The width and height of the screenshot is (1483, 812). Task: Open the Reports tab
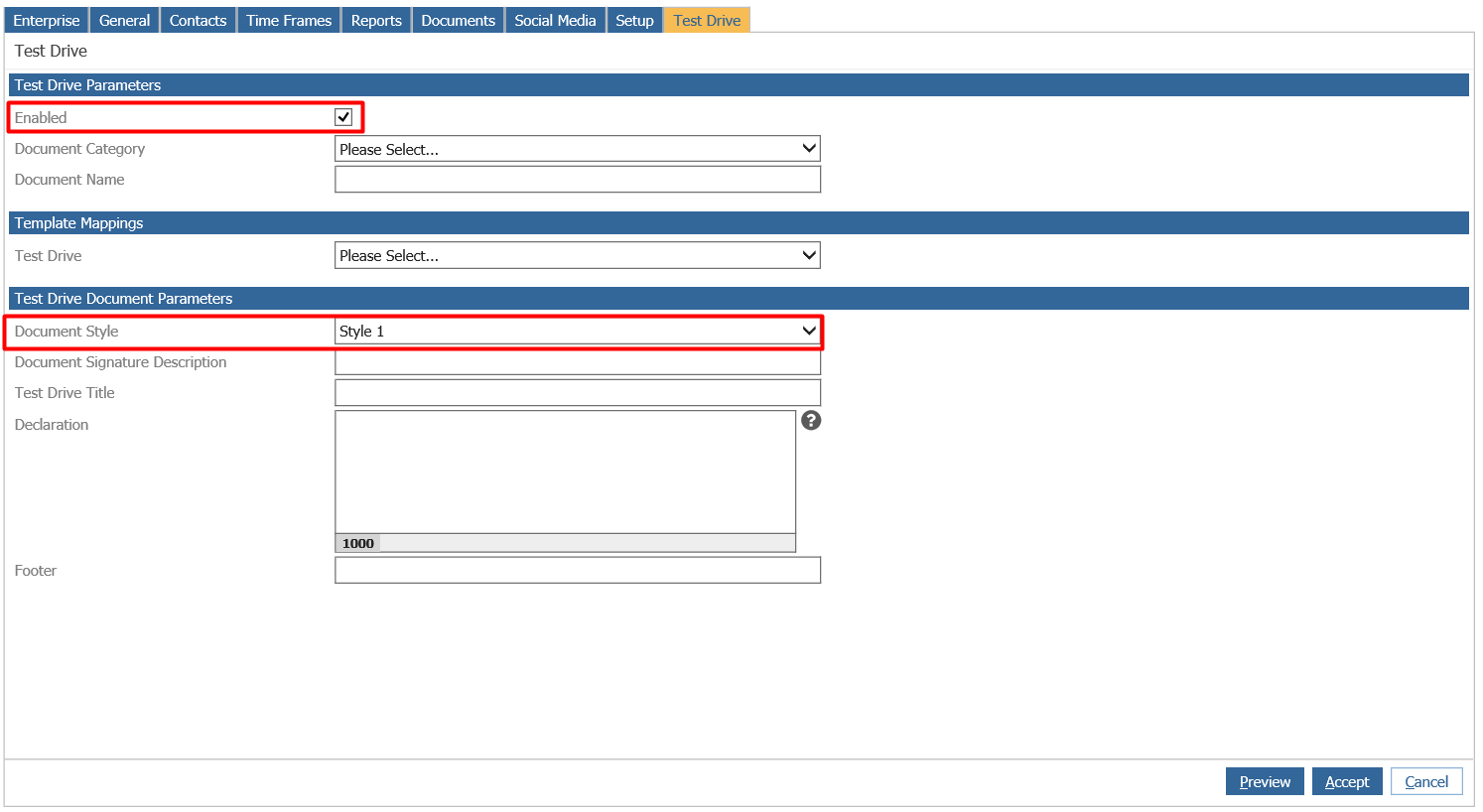click(x=376, y=20)
